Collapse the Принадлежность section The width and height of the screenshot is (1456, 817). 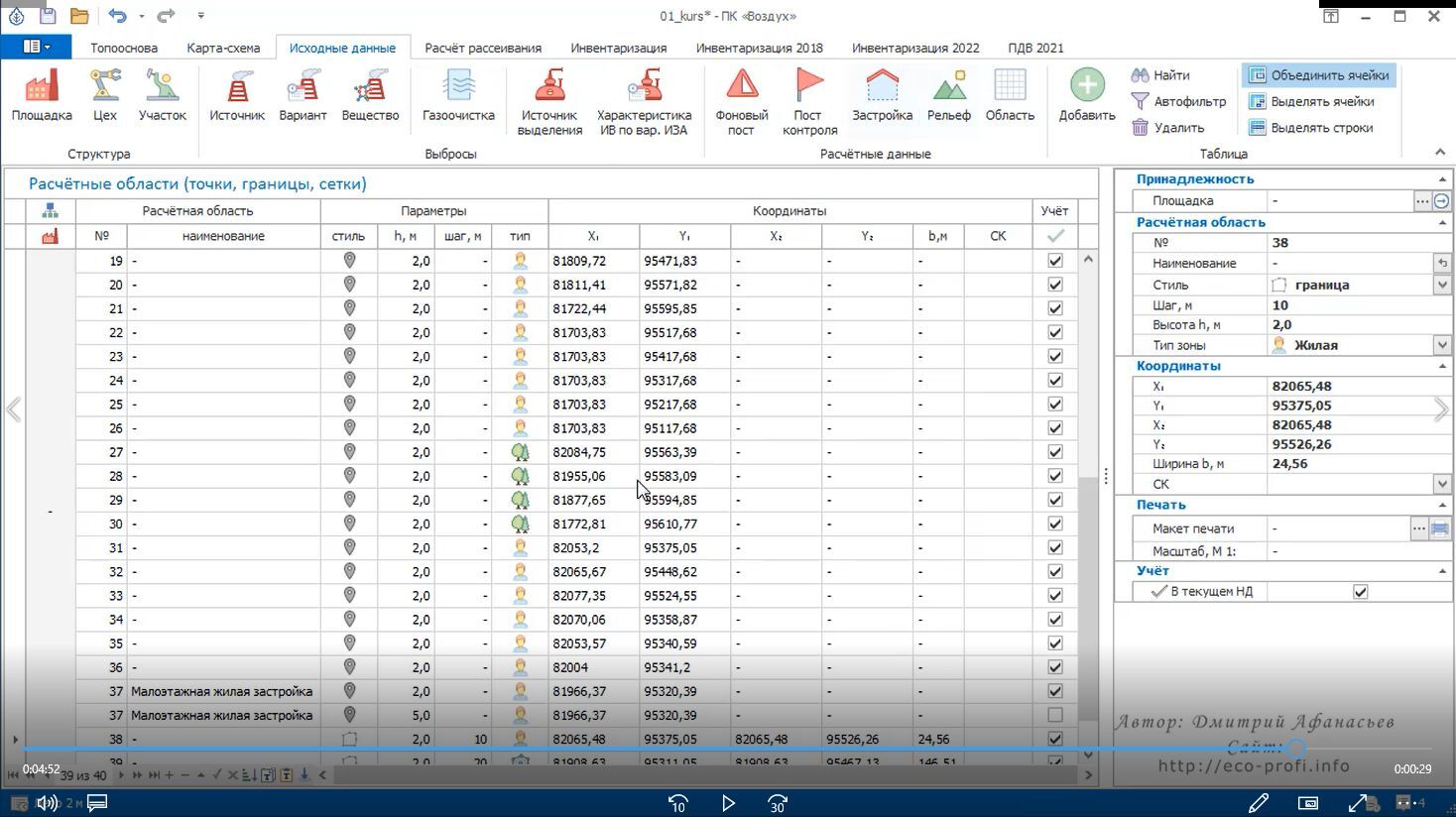tap(1442, 179)
